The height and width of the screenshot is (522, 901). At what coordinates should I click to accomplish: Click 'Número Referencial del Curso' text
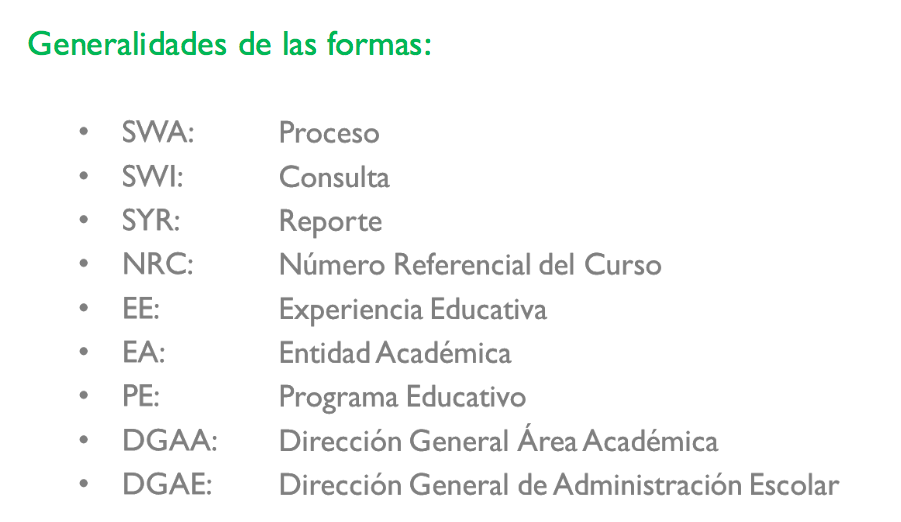[470, 265]
